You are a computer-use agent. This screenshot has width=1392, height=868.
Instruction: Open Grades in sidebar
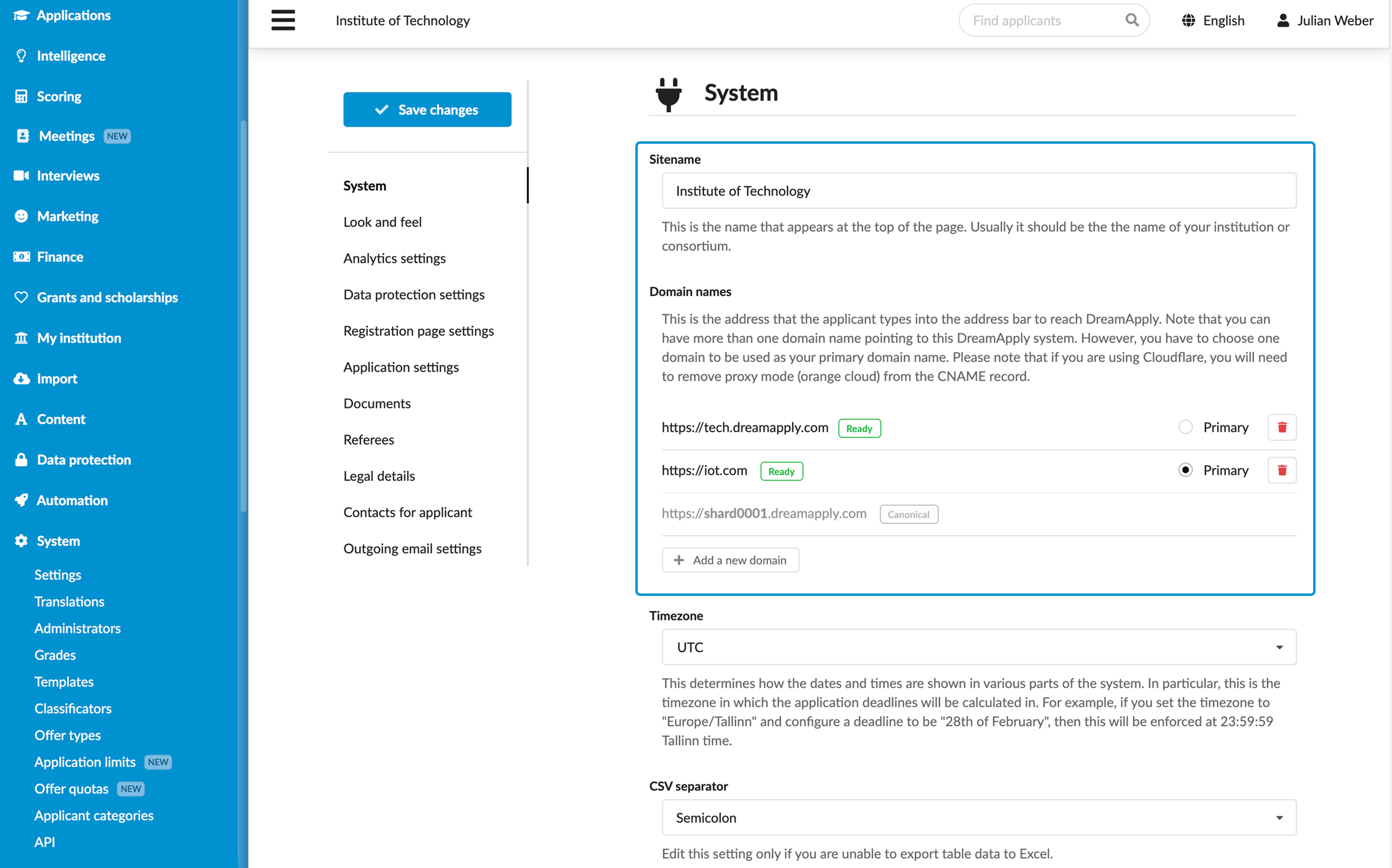click(55, 655)
